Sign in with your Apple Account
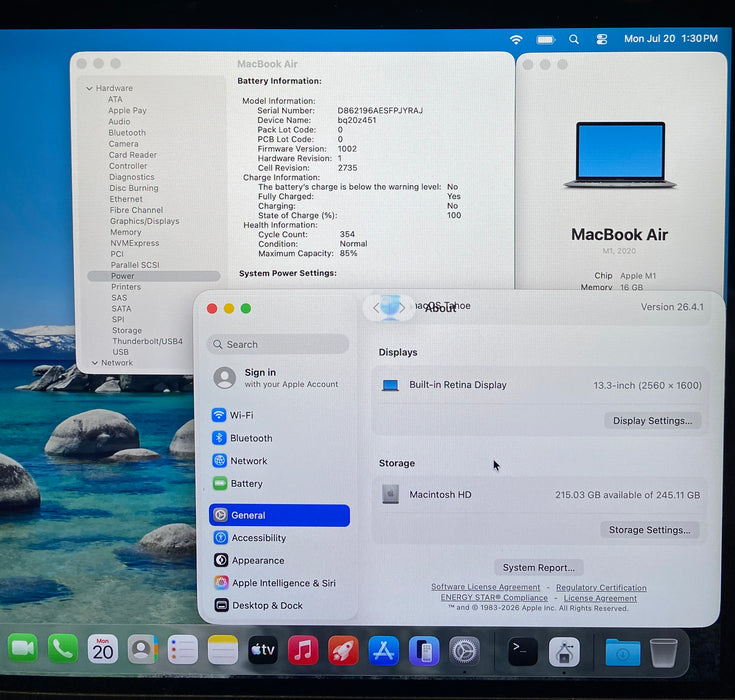The height and width of the screenshot is (700, 735). [277, 378]
